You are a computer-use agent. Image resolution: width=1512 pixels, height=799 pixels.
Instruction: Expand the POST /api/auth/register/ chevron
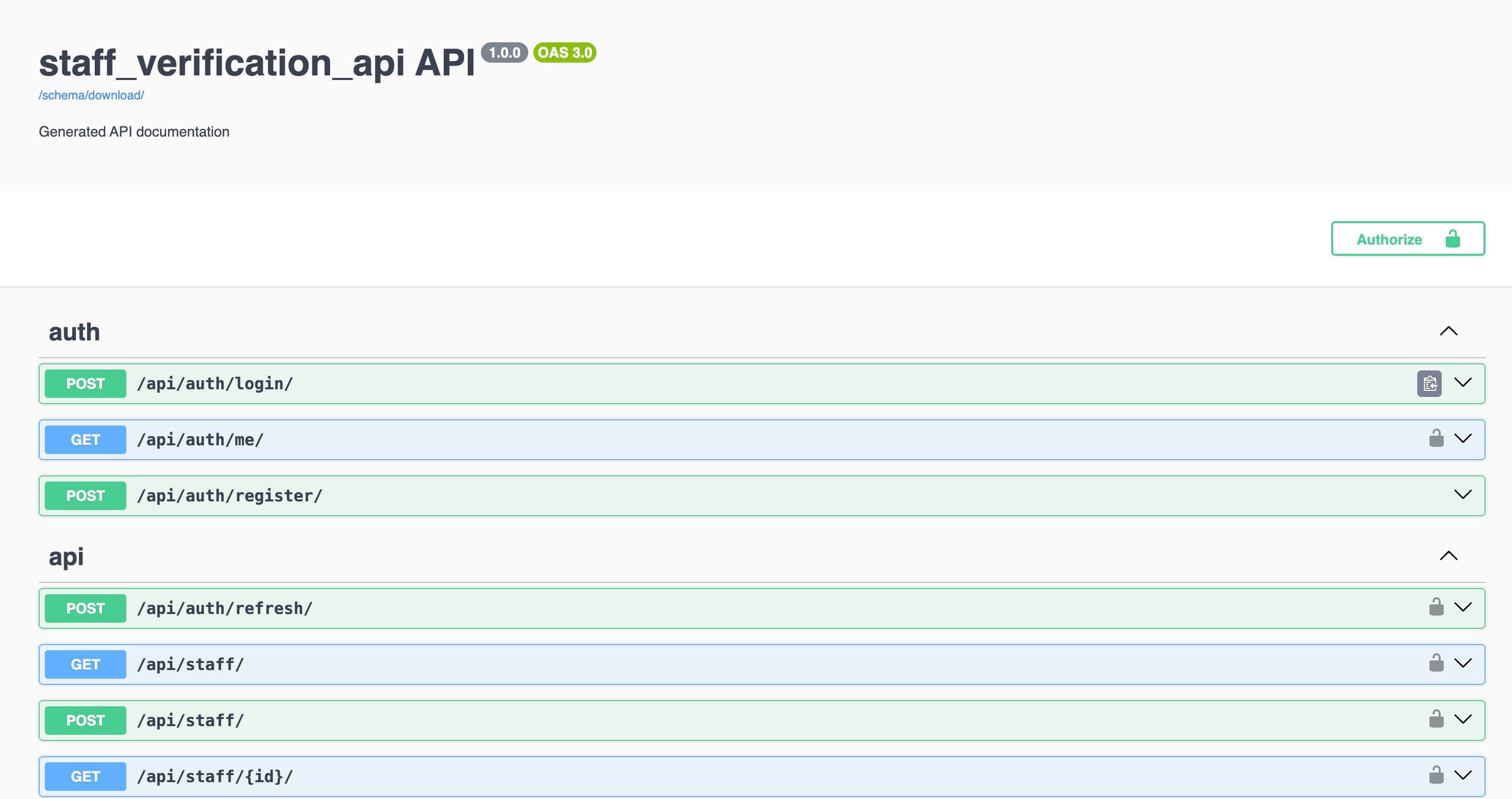[1463, 495]
